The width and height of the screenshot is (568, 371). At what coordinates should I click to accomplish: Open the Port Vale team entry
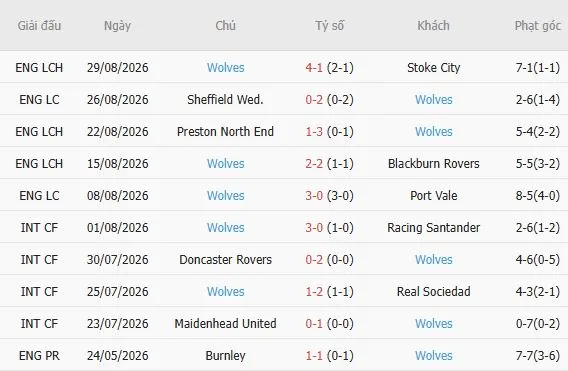pyautogui.click(x=434, y=195)
